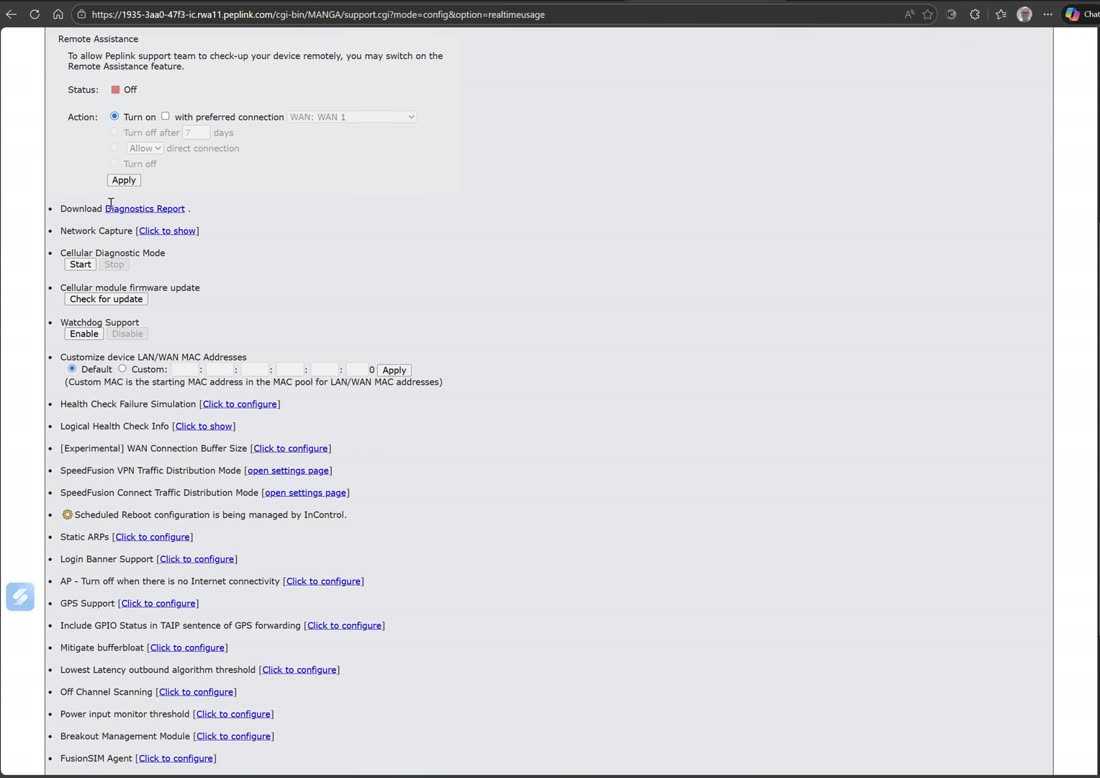Image resolution: width=1100 pixels, height=778 pixels.
Task: Open the browser Extensions puzzle icon
Action: click(x=975, y=14)
